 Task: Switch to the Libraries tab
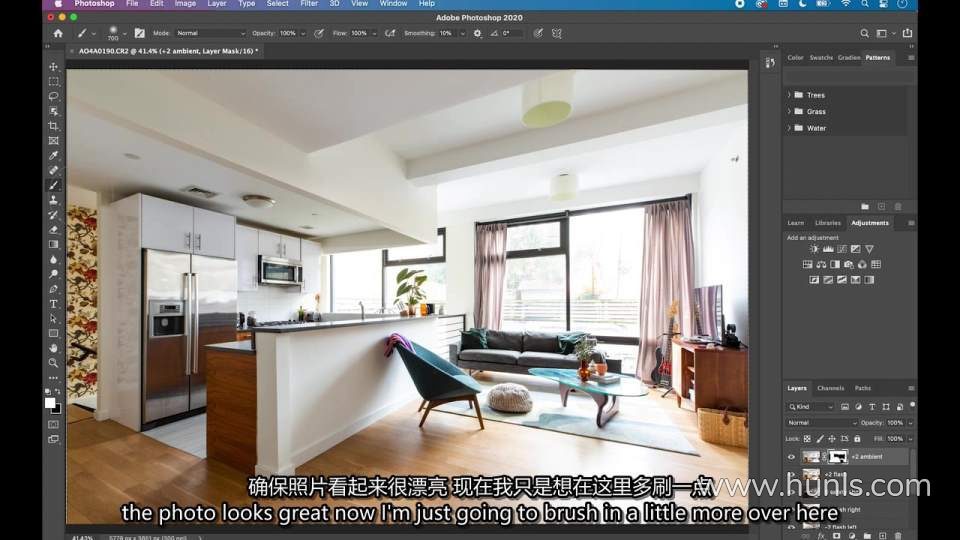828,223
